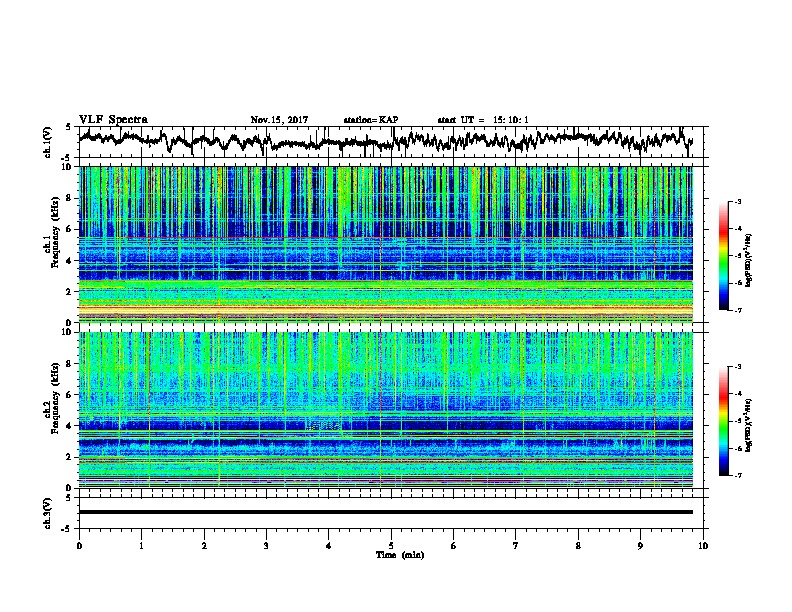Click the "VLF Spectra" title text
This screenshot has width=792, height=612.
113,120
